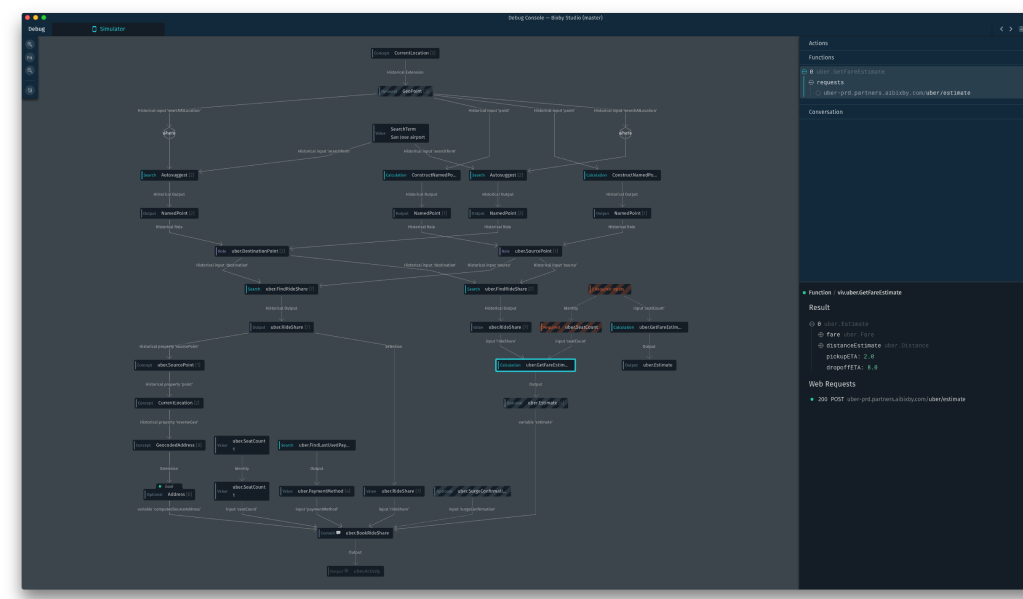Expand the fare uber.Fare property
This screenshot has width=1023, height=599.
click(821, 335)
